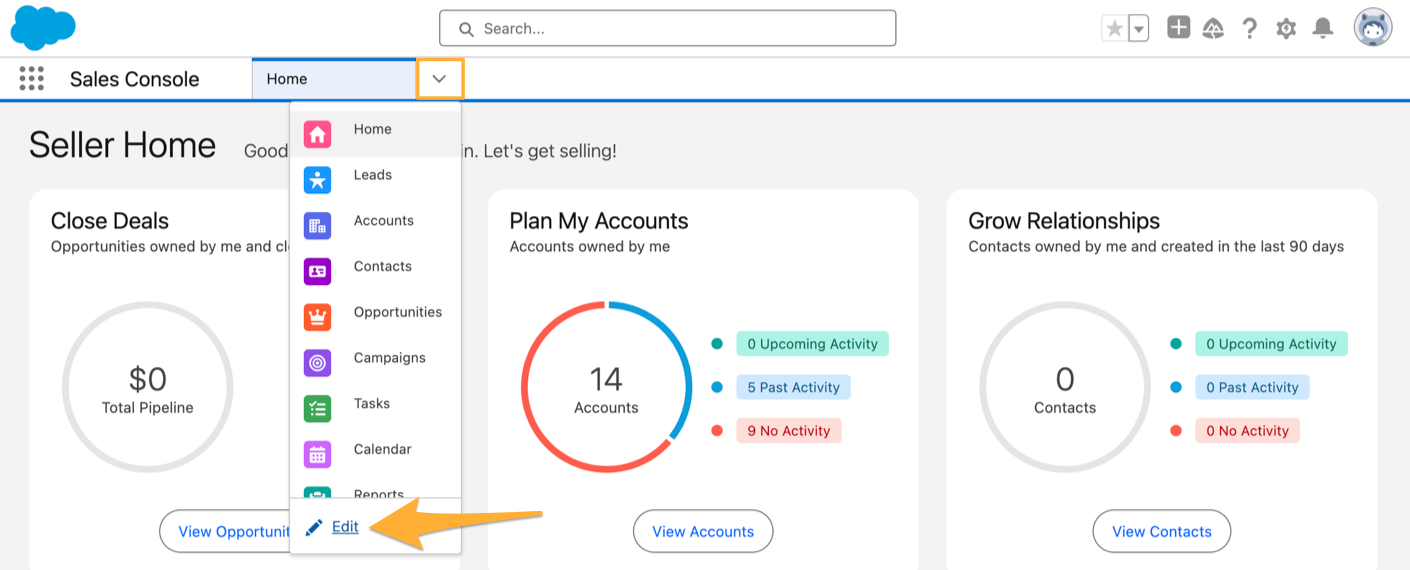1410x570 pixels.
Task: Click the 0 Past Activity badge
Action: (1252, 388)
